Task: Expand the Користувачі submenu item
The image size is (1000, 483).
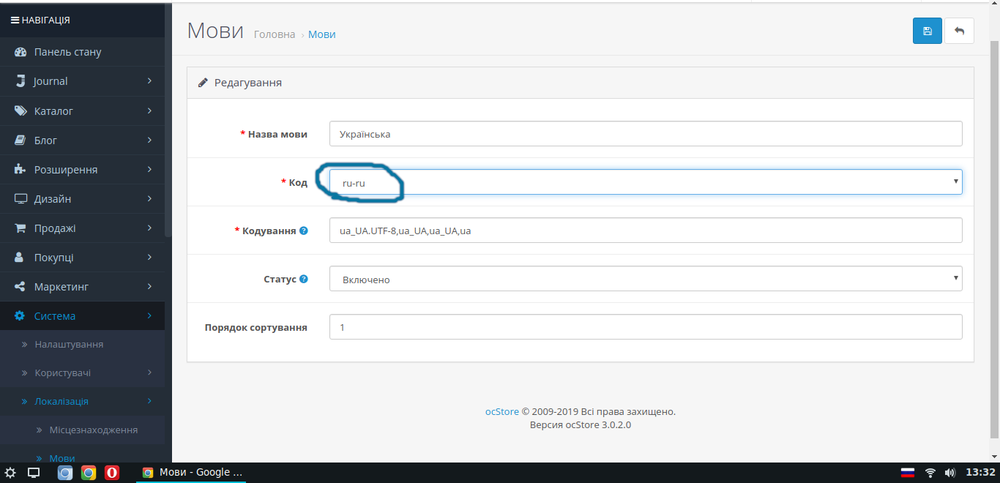Action: 83,373
